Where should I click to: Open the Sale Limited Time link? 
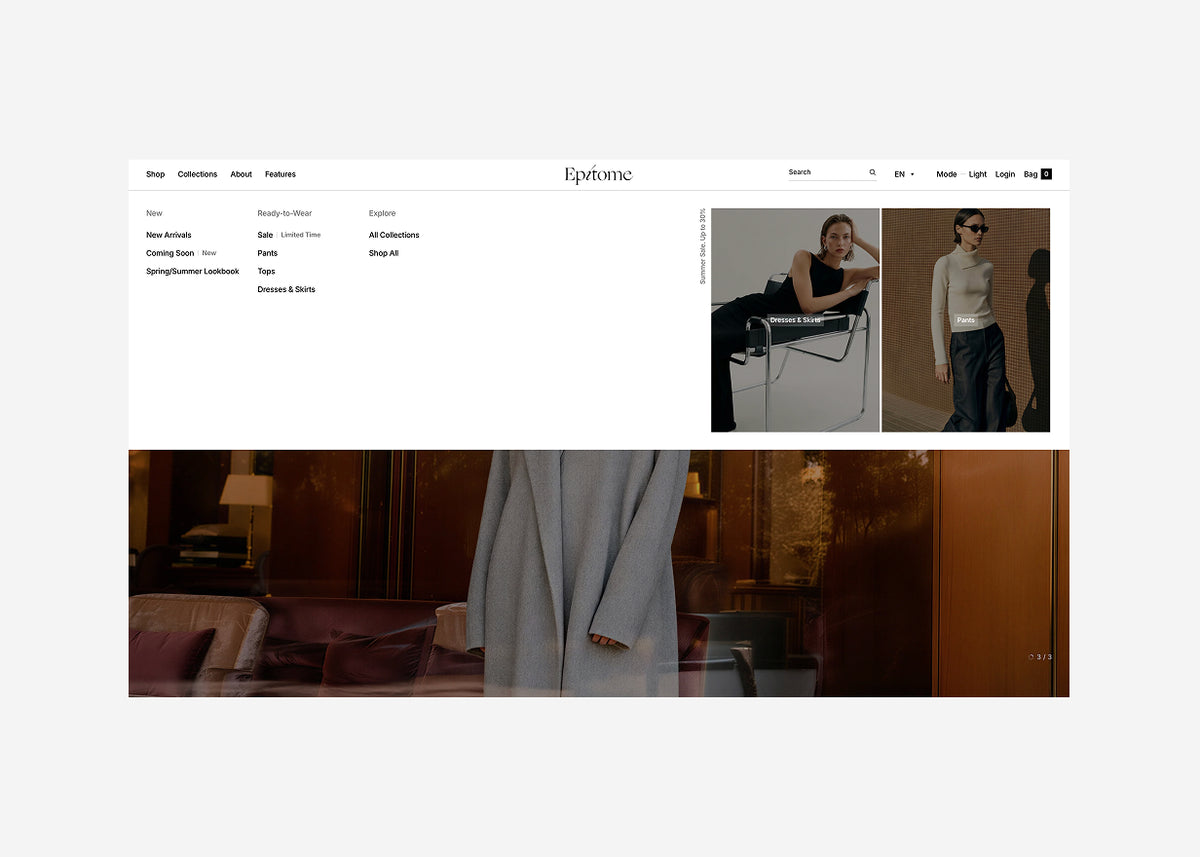click(x=289, y=235)
